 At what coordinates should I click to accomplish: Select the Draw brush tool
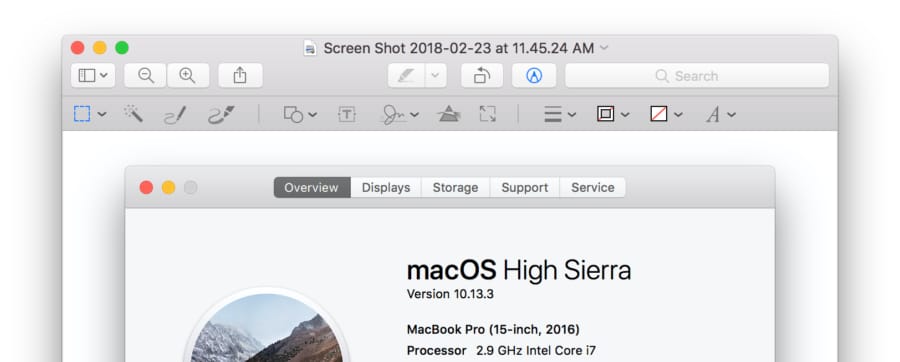click(x=221, y=115)
